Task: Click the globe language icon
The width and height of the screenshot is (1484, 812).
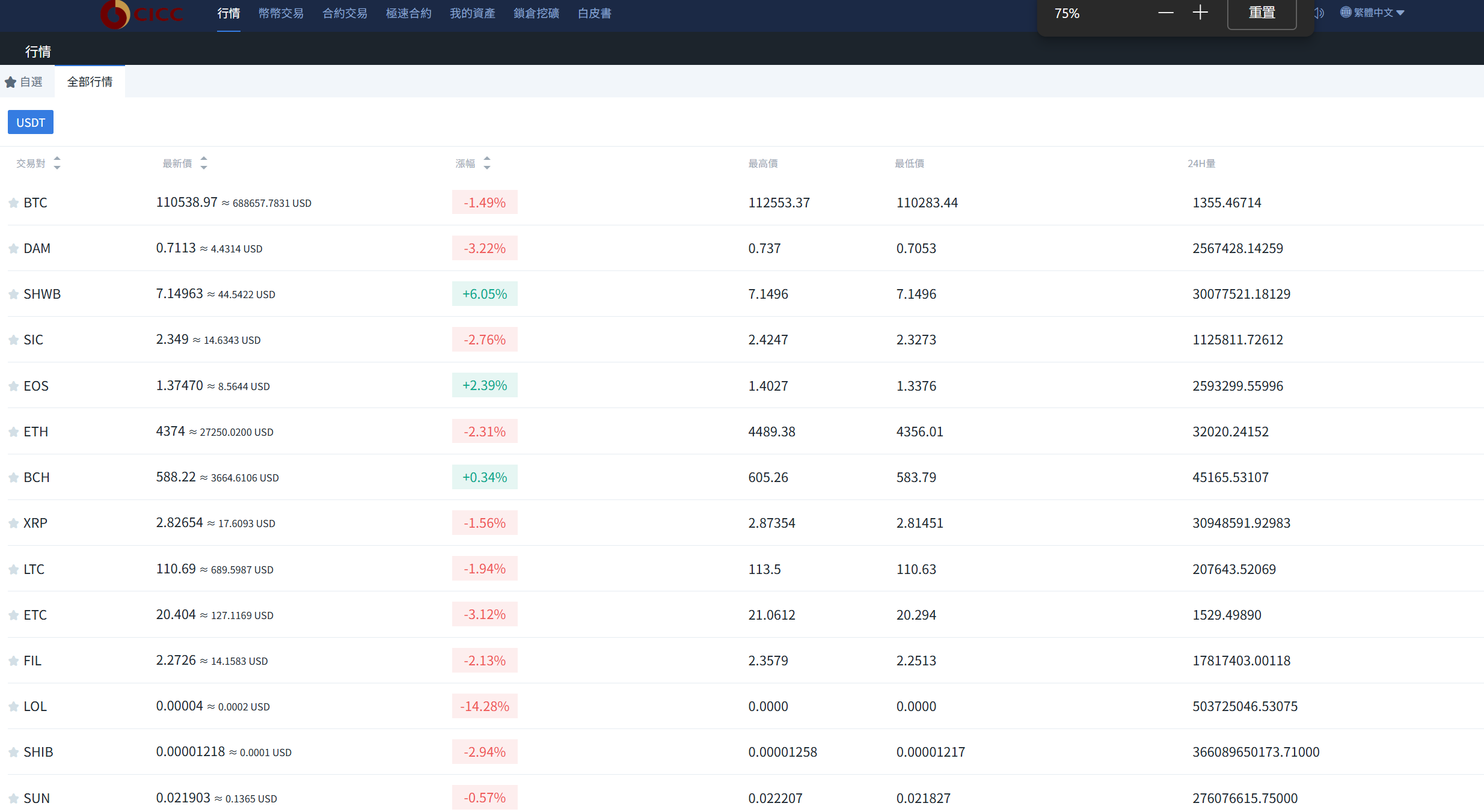Action: coord(1345,12)
